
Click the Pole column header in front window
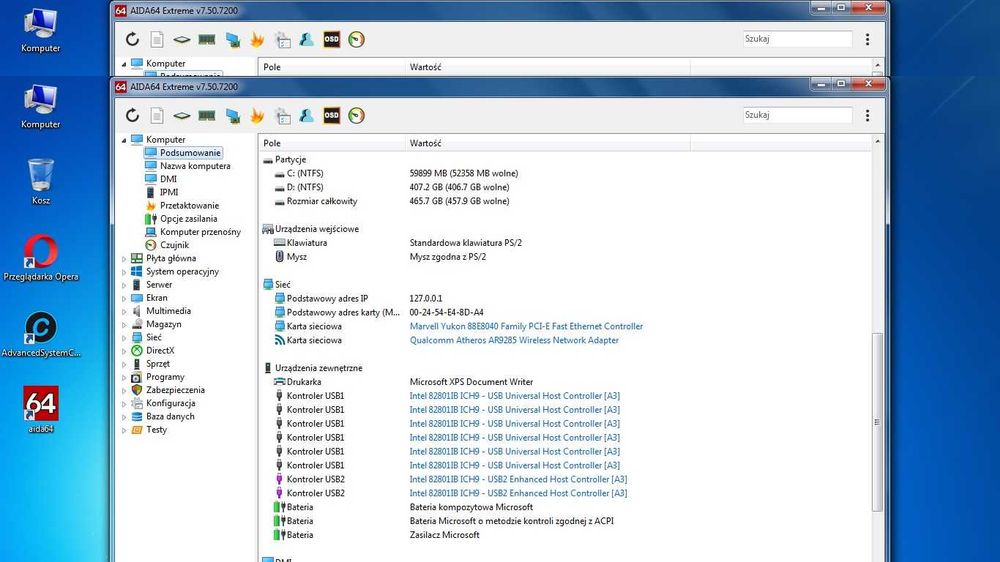point(332,144)
